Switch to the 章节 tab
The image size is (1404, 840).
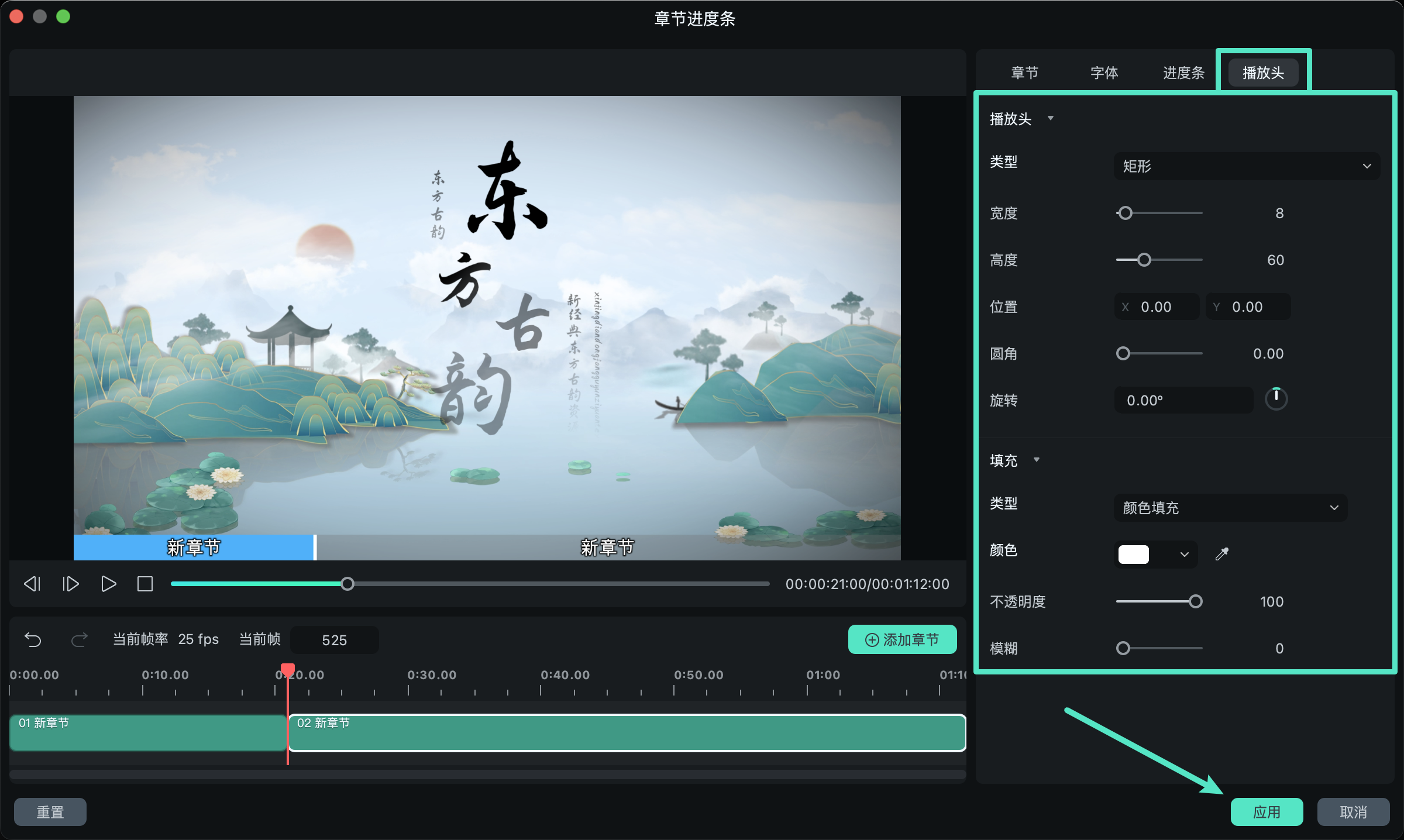point(1025,73)
